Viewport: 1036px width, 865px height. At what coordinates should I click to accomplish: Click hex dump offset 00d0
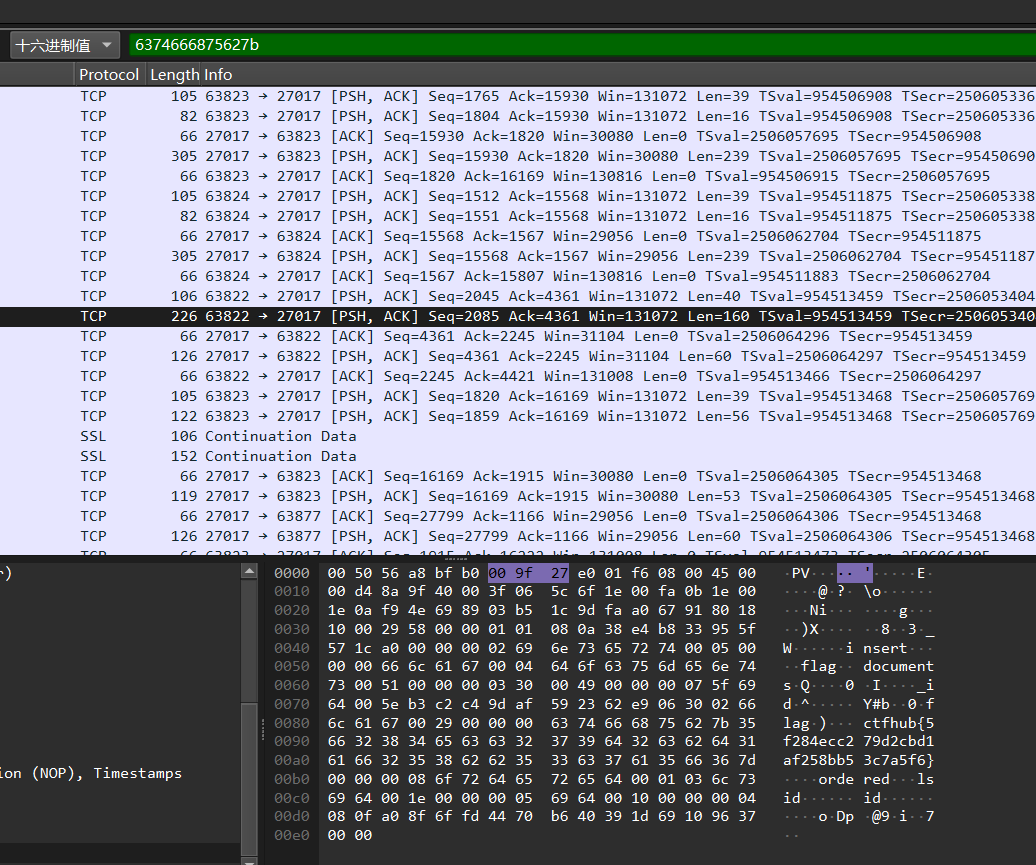291,817
